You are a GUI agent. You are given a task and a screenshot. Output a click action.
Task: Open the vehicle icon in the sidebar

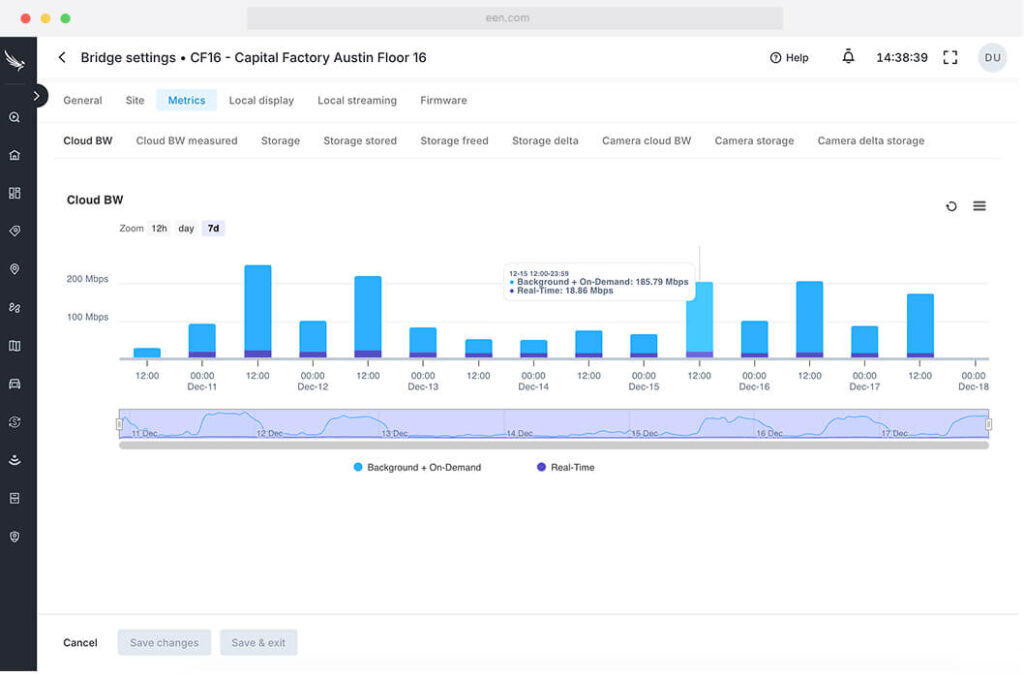click(x=14, y=384)
